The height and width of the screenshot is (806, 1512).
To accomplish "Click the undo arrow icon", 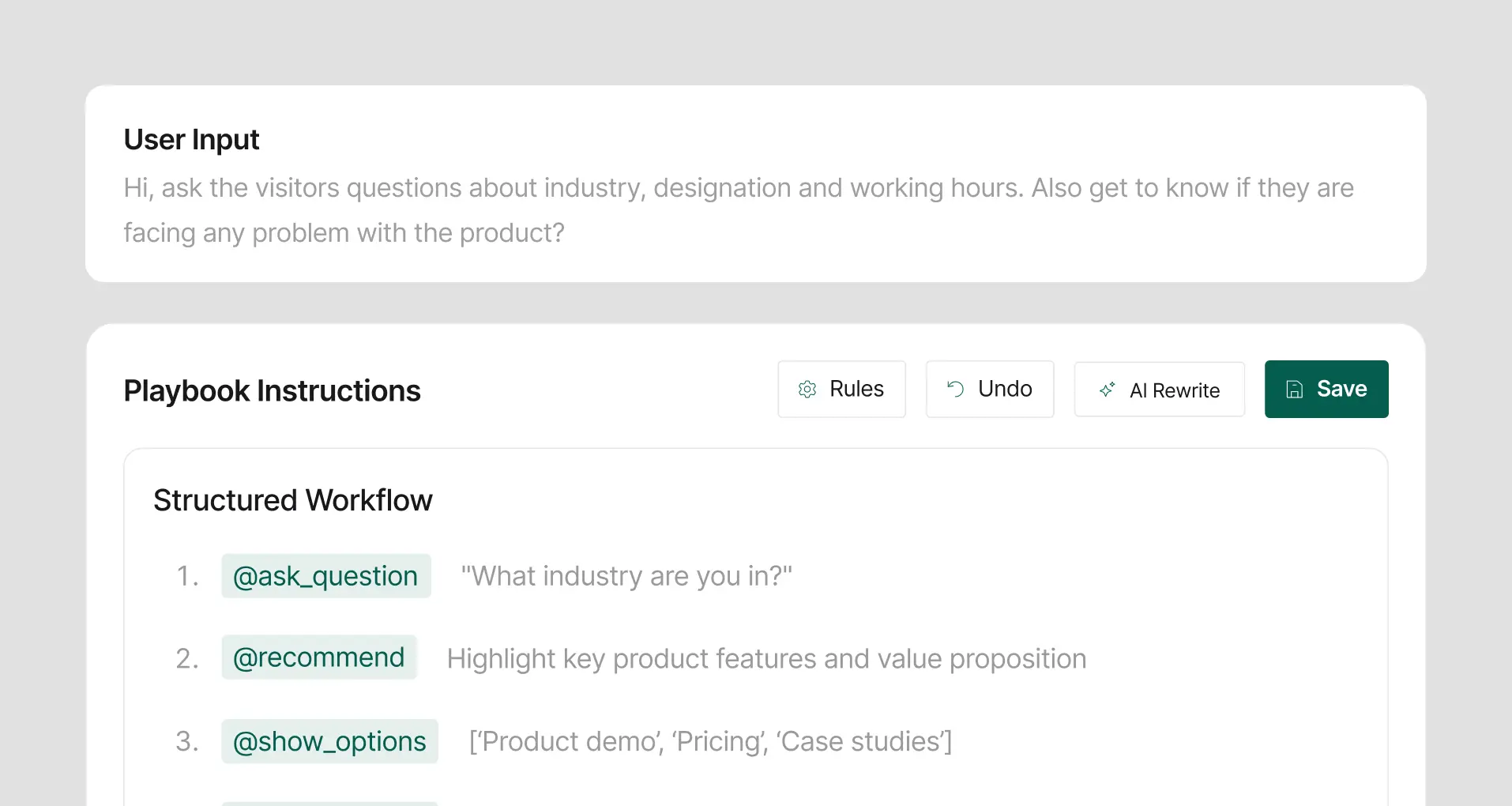I will (x=955, y=388).
